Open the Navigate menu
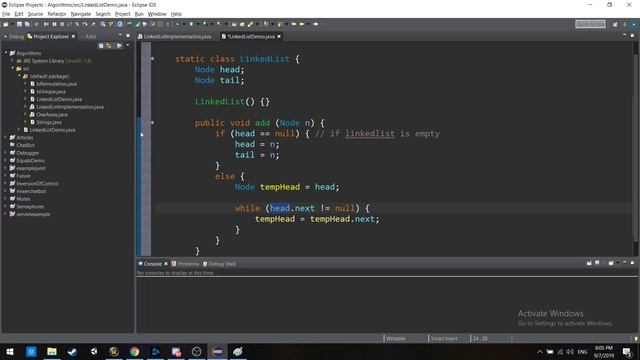640x360 pixels. tap(81, 14)
